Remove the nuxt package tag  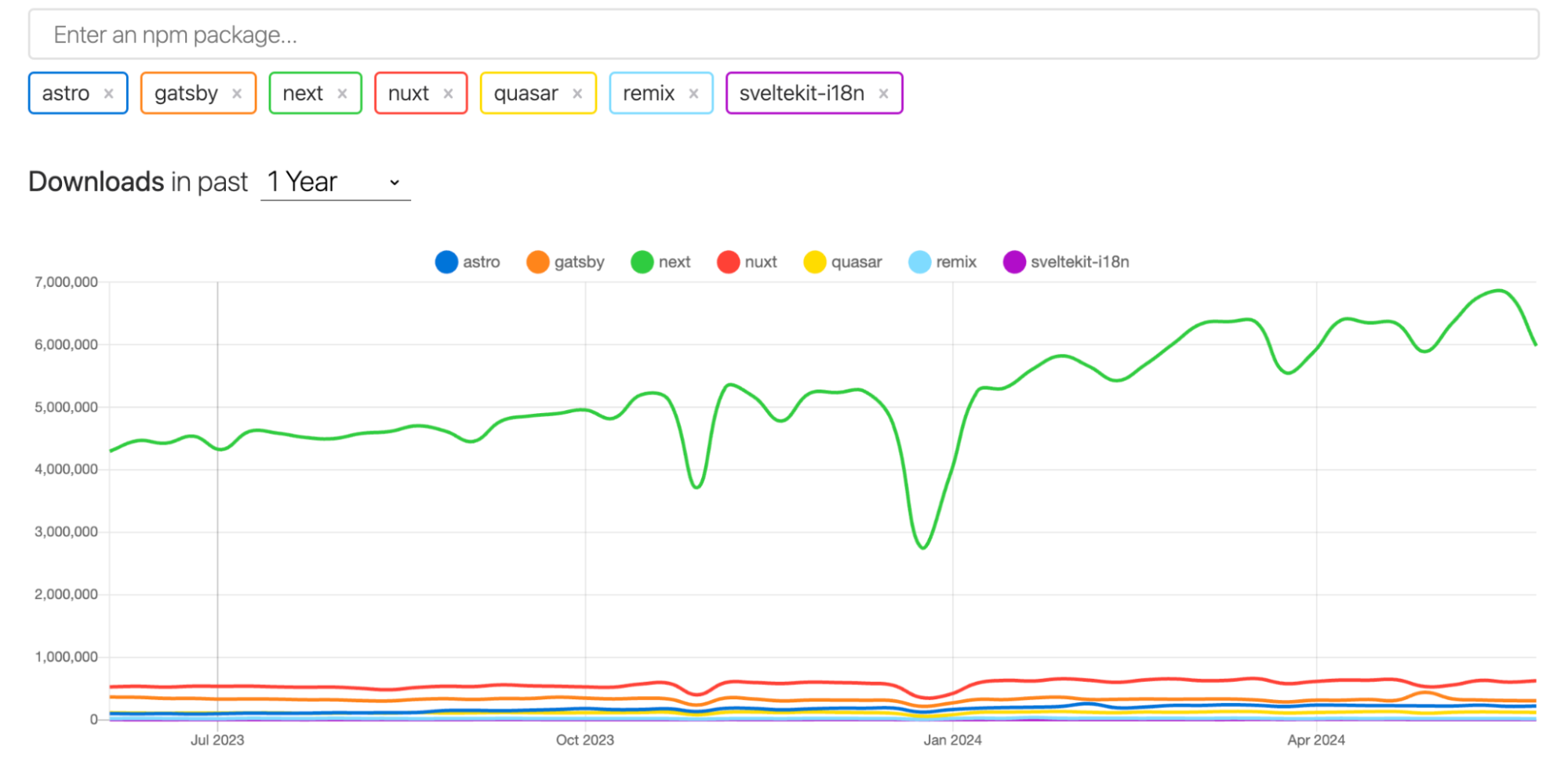click(x=449, y=93)
